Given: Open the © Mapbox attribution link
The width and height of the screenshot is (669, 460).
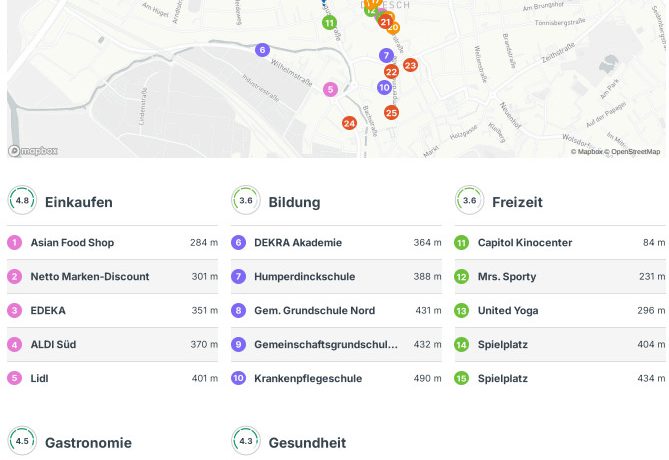Looking at the screenshot, I should pos(587,151).
